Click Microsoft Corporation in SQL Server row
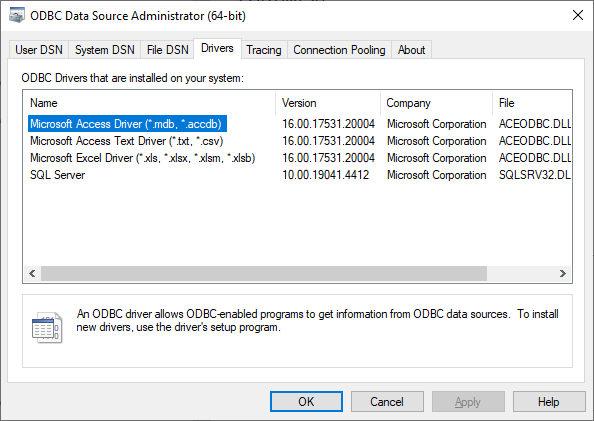The height and width of the screenshot is (421, 594). [436, 175]
